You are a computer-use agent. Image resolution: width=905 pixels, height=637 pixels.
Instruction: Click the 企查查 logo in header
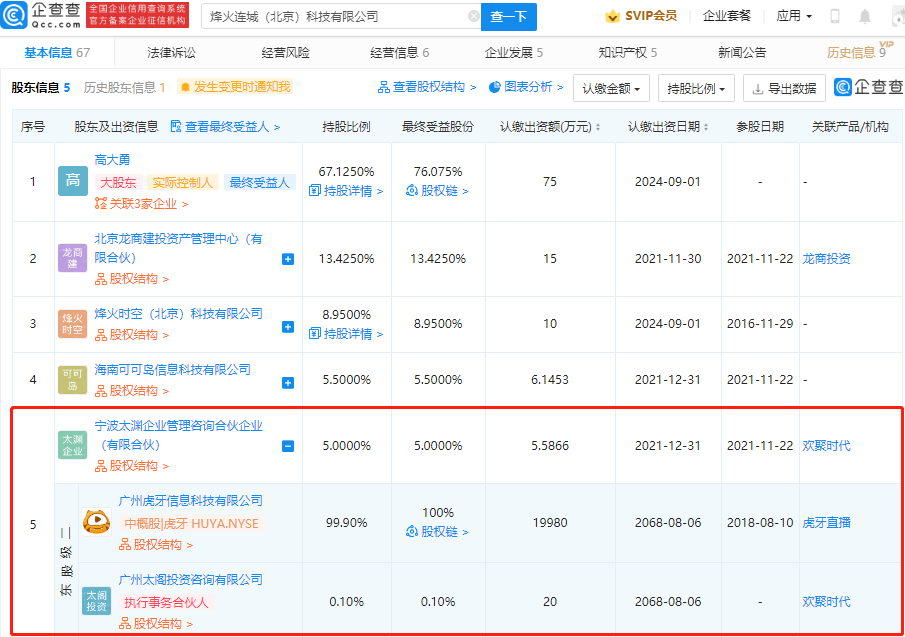click(40, 15)
